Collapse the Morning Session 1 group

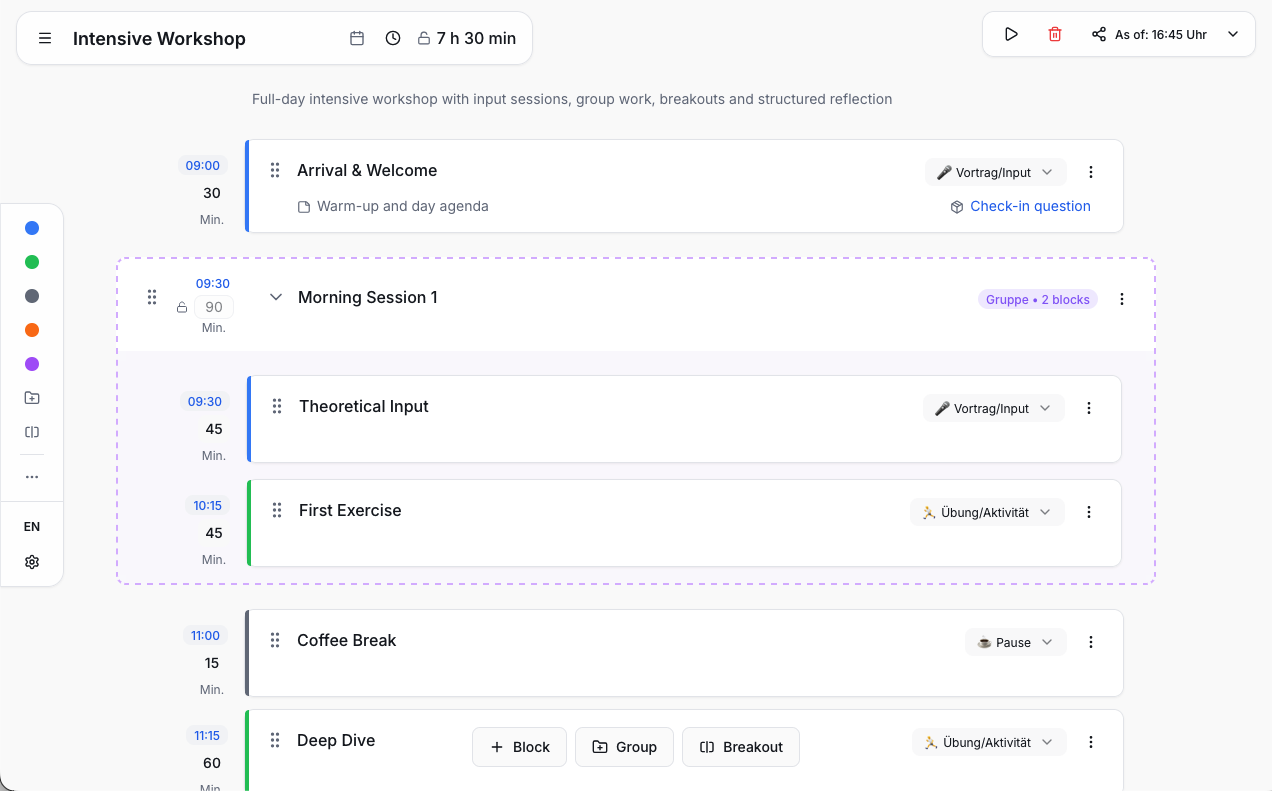click(276, 297)
